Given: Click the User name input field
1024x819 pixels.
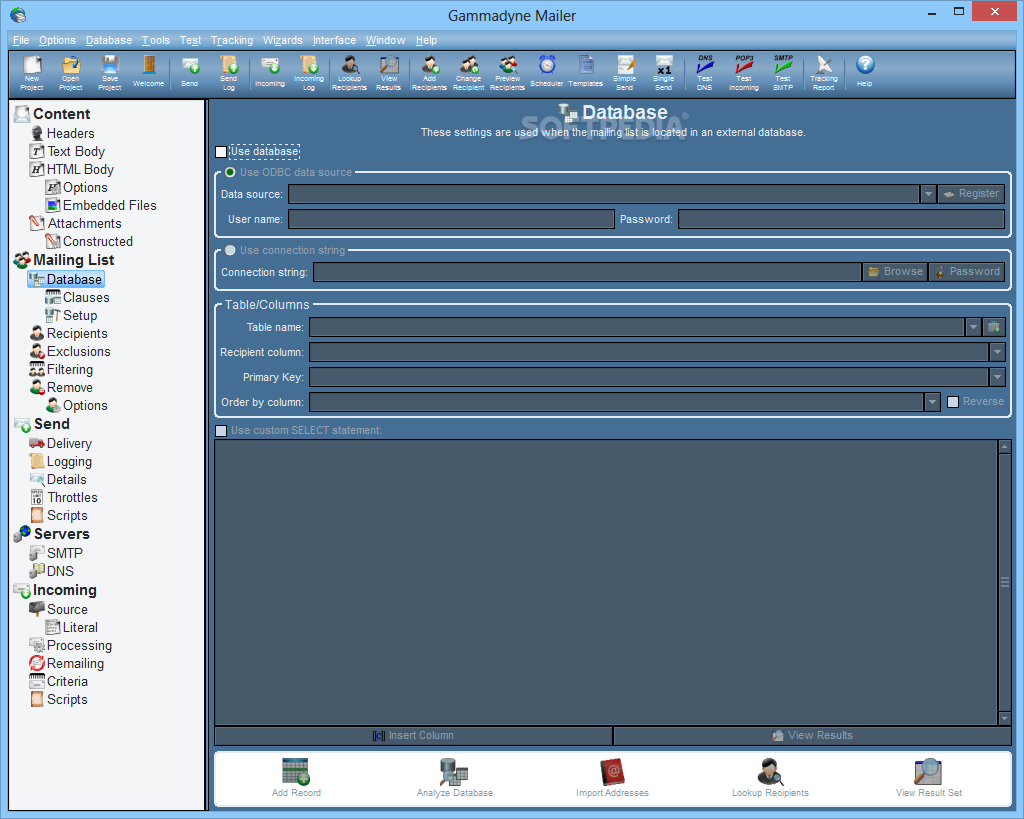Looking at the screenshot, I should [x=451, y=219].
